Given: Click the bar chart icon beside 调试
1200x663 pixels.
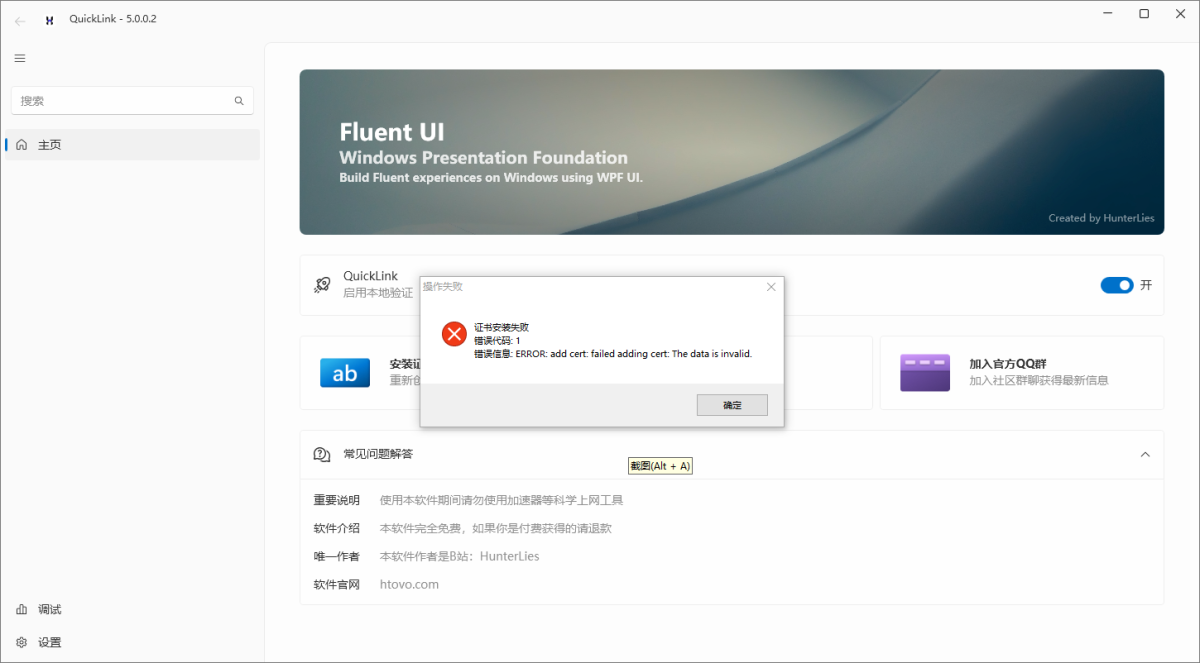Looking at the screenshot, I should [22, 609].
